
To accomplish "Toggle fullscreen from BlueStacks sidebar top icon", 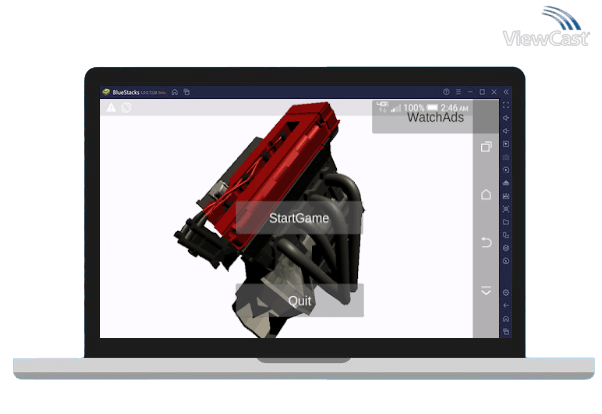I will [x=506, y=105].
